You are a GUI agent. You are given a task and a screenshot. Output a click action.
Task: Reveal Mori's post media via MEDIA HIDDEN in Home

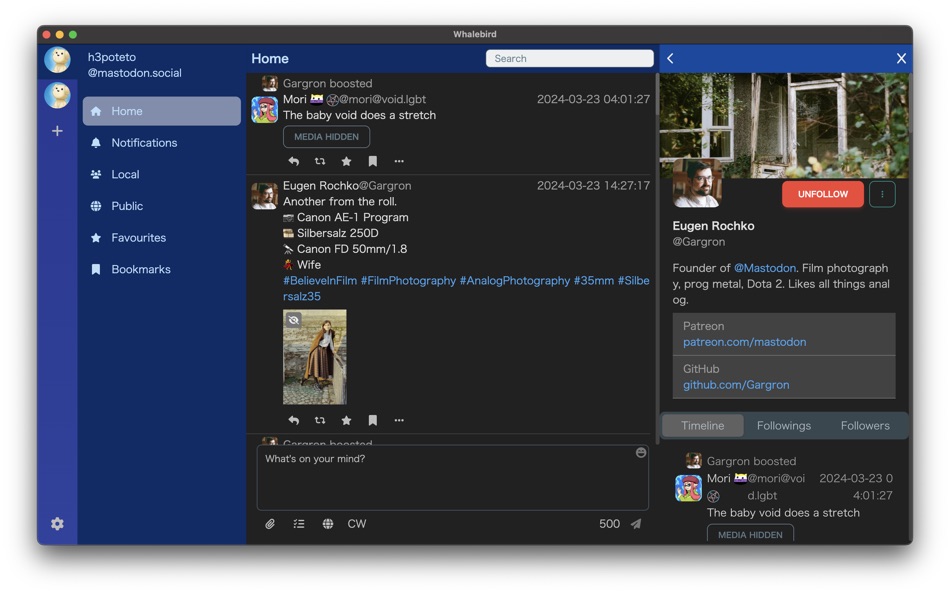coord(327,137)
